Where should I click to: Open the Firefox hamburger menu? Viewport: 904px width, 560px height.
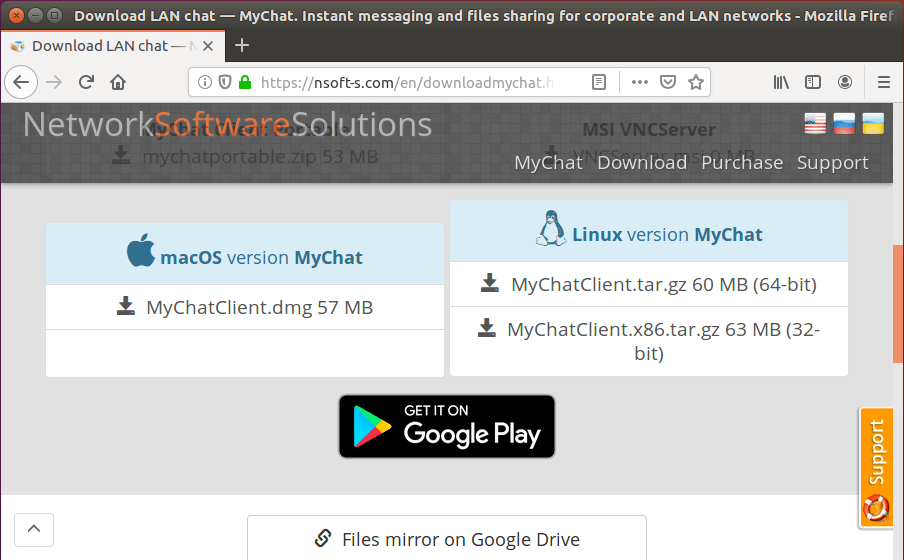click(x=883, y=82)
